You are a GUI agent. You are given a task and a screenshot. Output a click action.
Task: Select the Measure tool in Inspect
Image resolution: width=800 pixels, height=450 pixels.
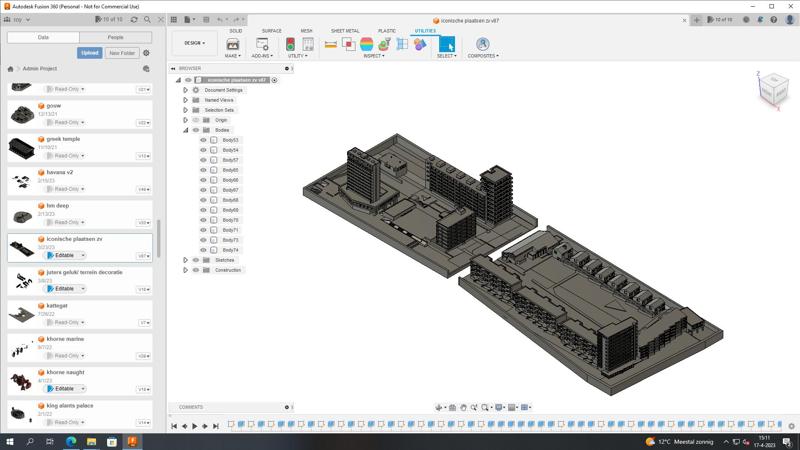[x=330, y=44]
